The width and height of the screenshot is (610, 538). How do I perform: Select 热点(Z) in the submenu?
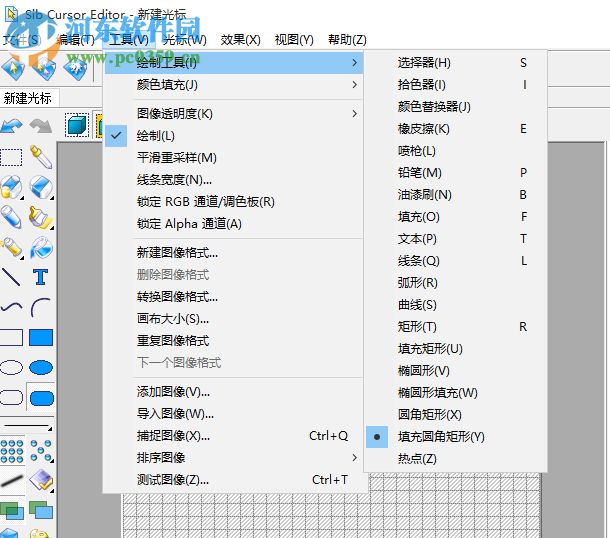(x=456, y=459)
